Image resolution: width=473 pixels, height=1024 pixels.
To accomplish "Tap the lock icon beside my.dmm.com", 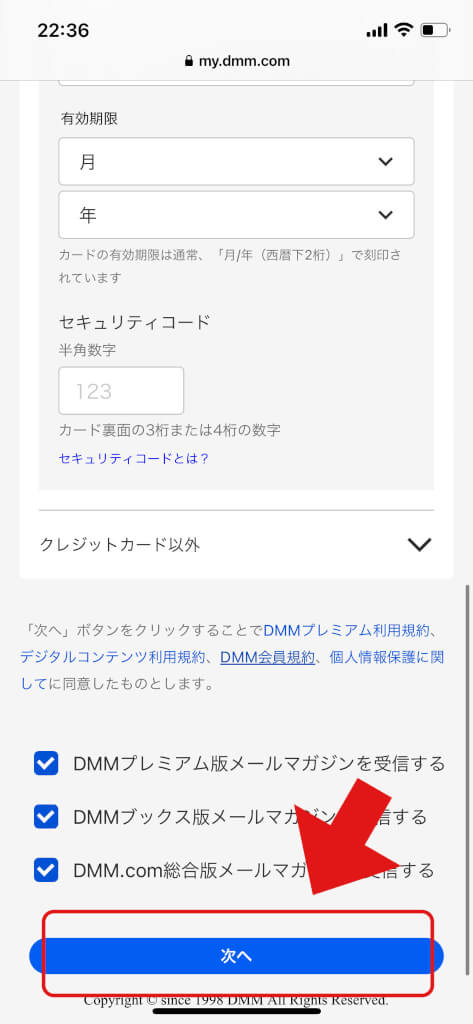I will pyautogui.click(x=189, y=61).
